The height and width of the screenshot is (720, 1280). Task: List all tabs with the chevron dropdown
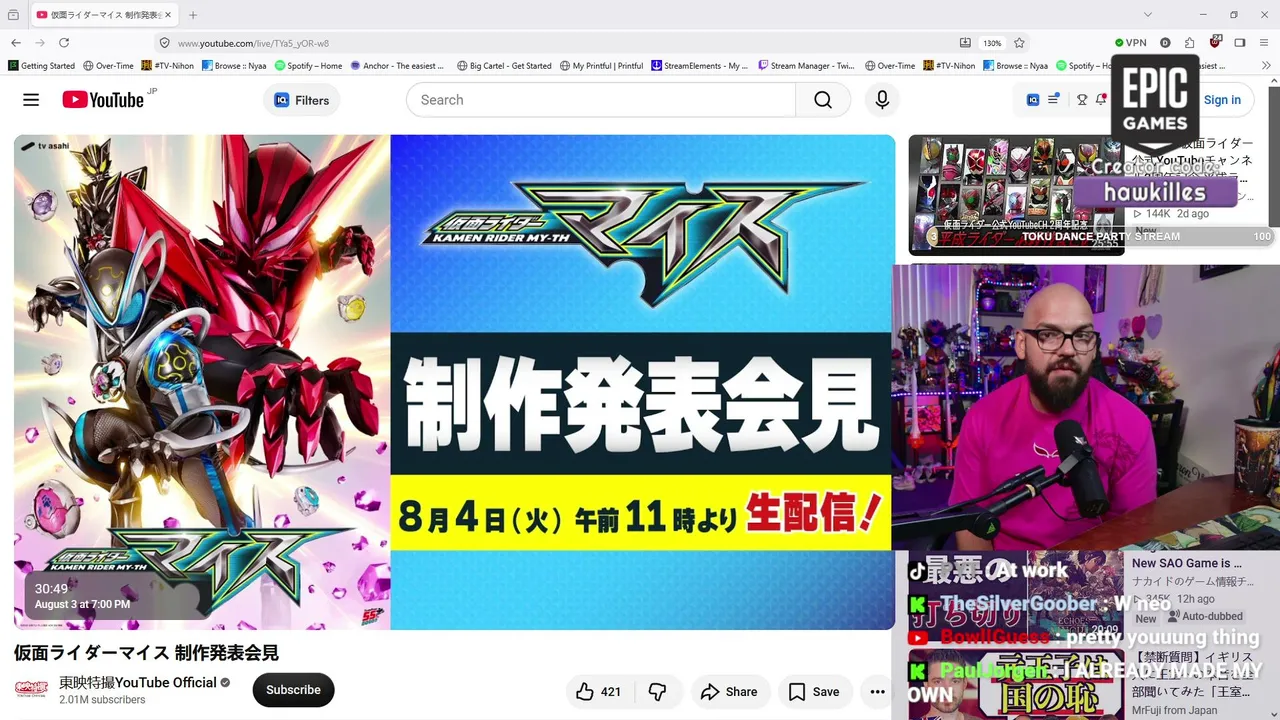click(1148, 15)
